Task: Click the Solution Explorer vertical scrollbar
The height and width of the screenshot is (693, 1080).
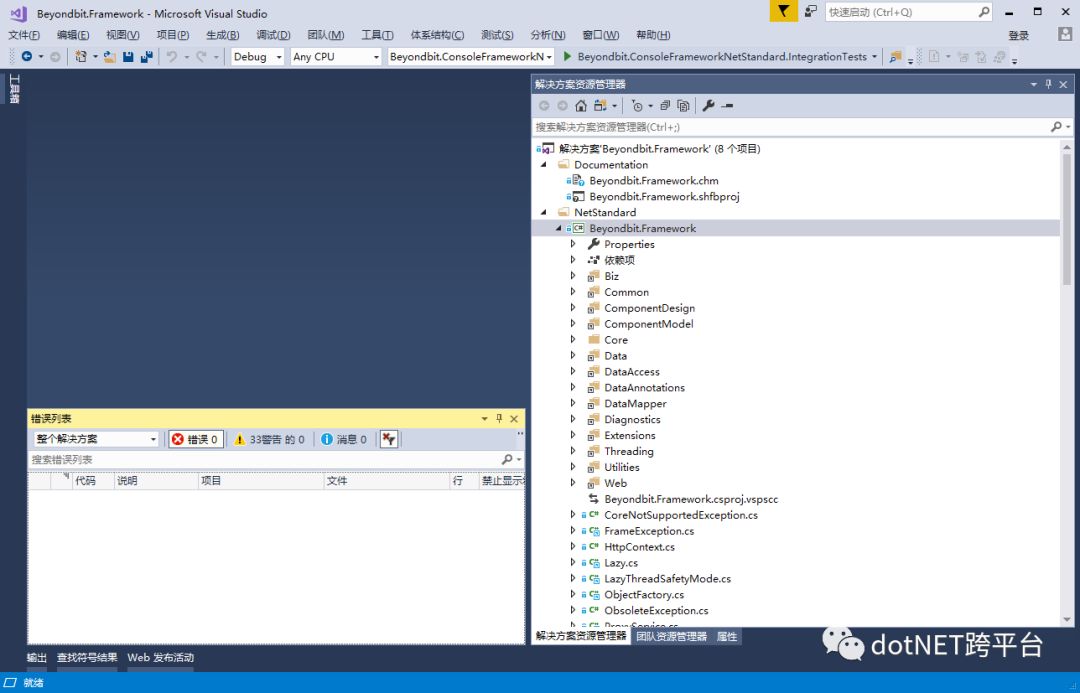Action: (x=1067, y=219)
